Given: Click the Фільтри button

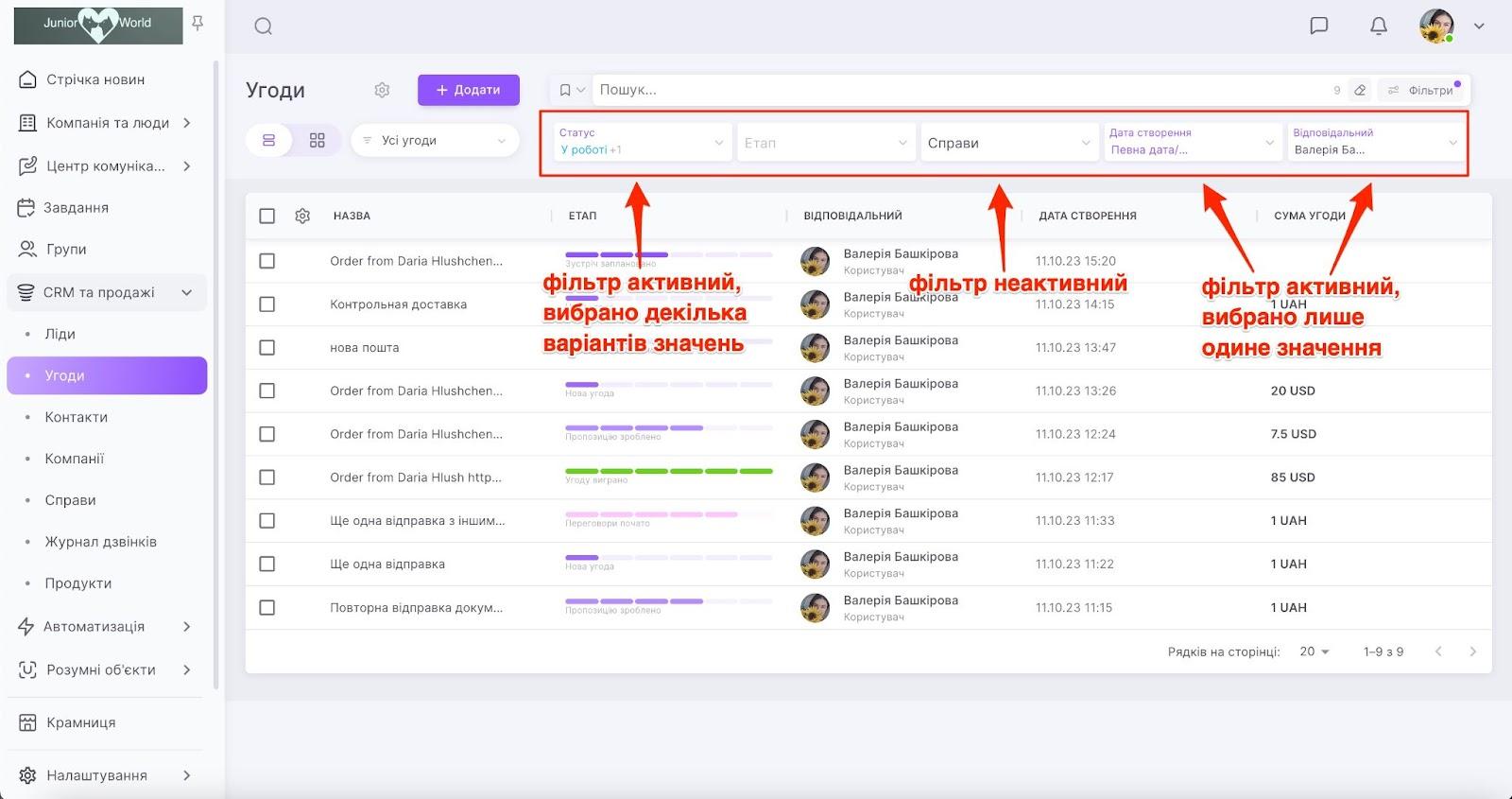Looking at the screenshot, I should tap(1421, 90).
